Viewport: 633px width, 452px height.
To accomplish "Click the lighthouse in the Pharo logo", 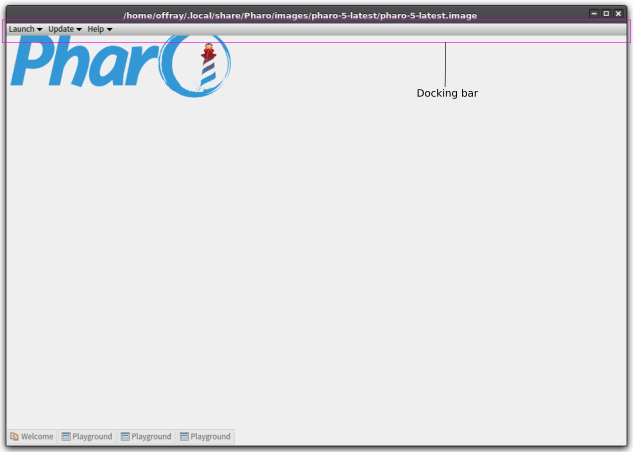I will pos(208,65).
